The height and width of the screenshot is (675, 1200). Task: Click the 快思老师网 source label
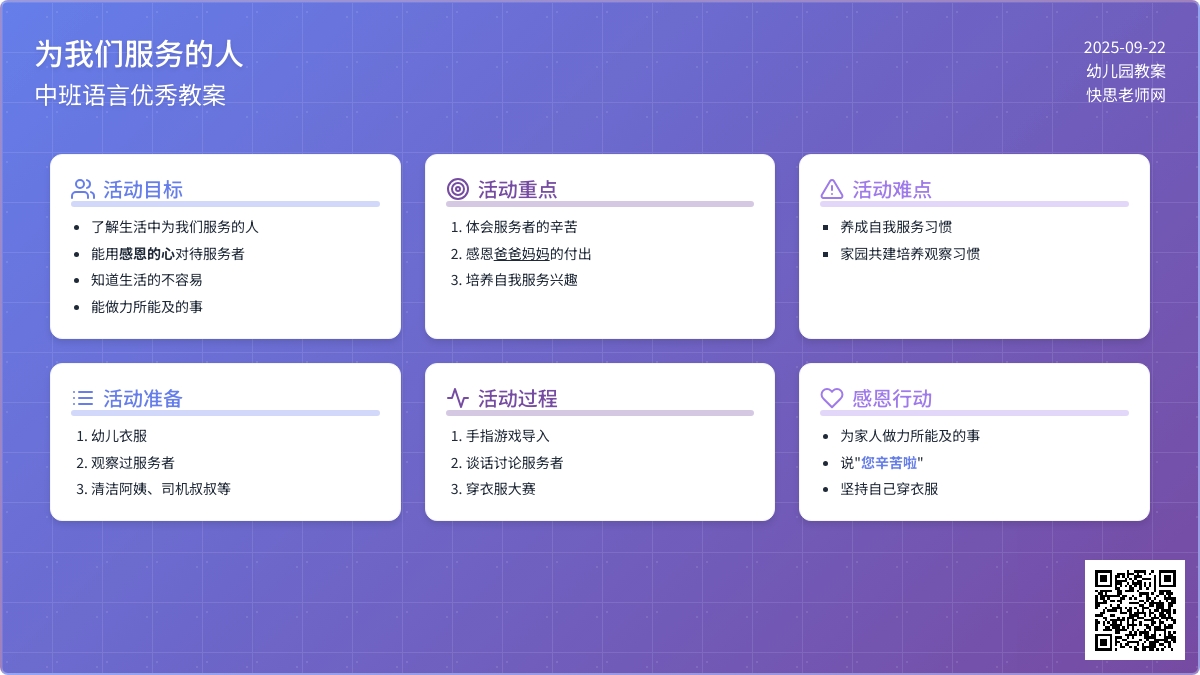click(x=1126, y=95)
